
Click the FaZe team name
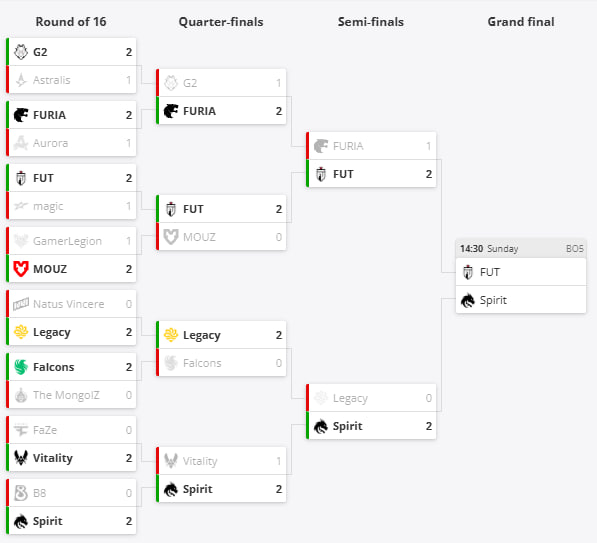coord(45,430)
